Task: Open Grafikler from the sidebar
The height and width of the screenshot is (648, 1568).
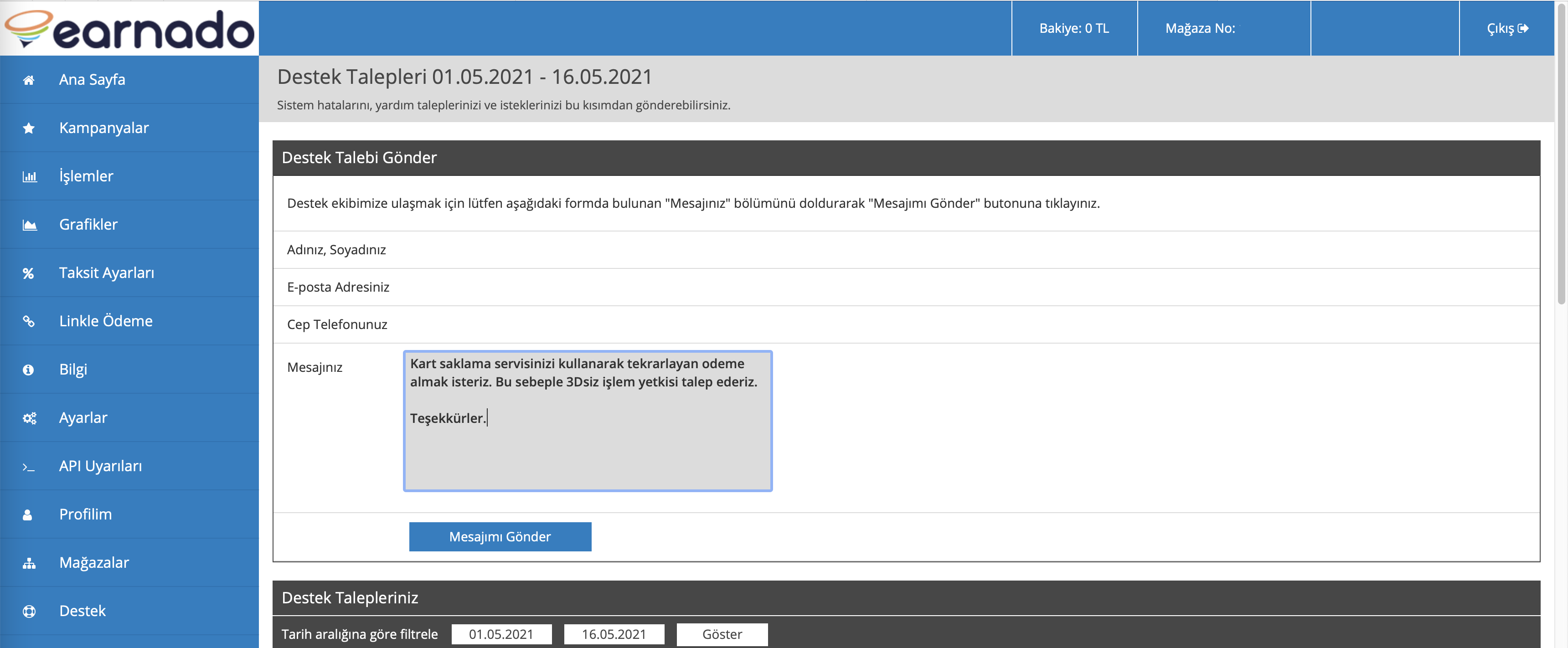Action: [x=129, y=225]
